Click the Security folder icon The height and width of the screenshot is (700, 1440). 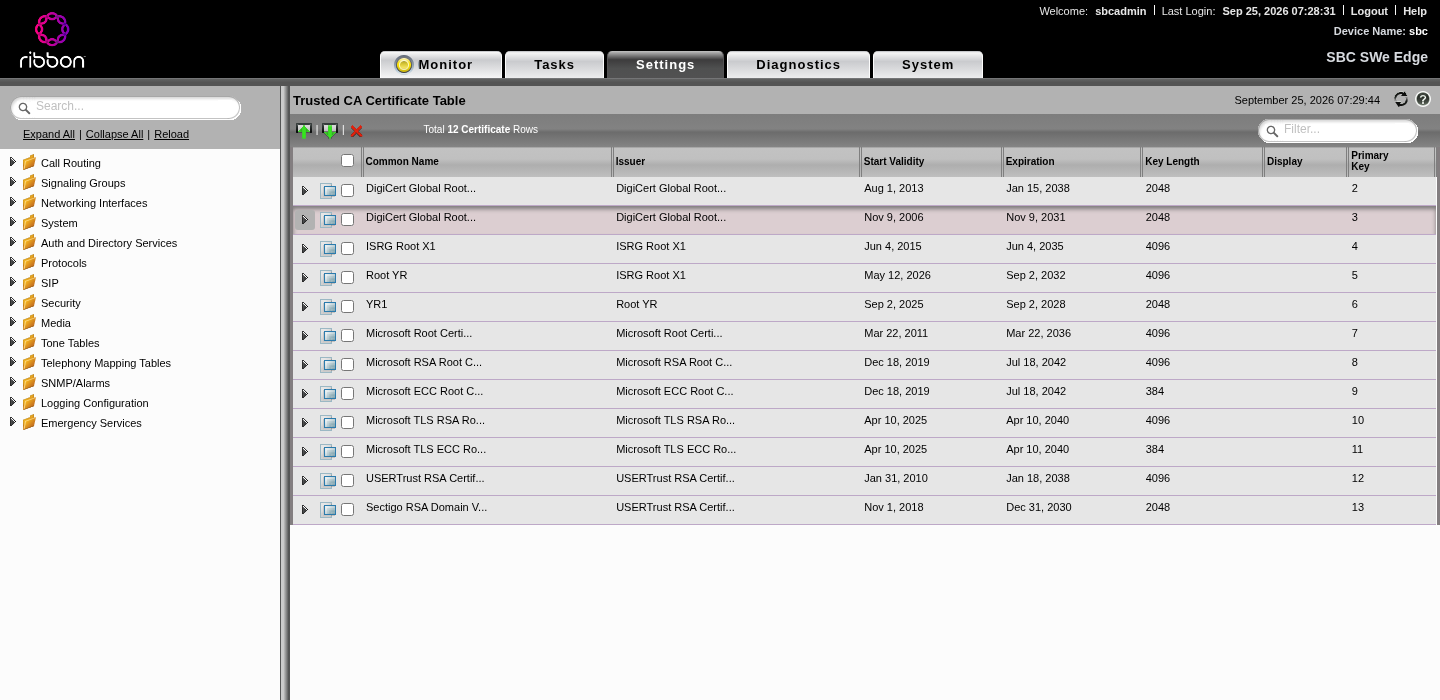[29, 302]
